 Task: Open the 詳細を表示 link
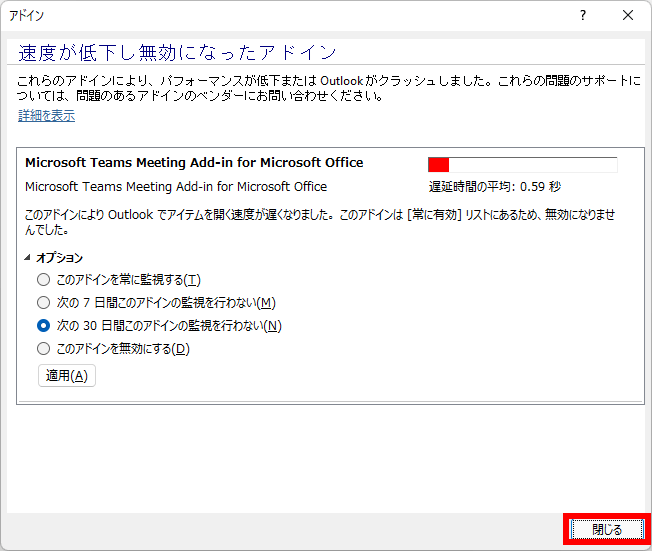(47, 115)
